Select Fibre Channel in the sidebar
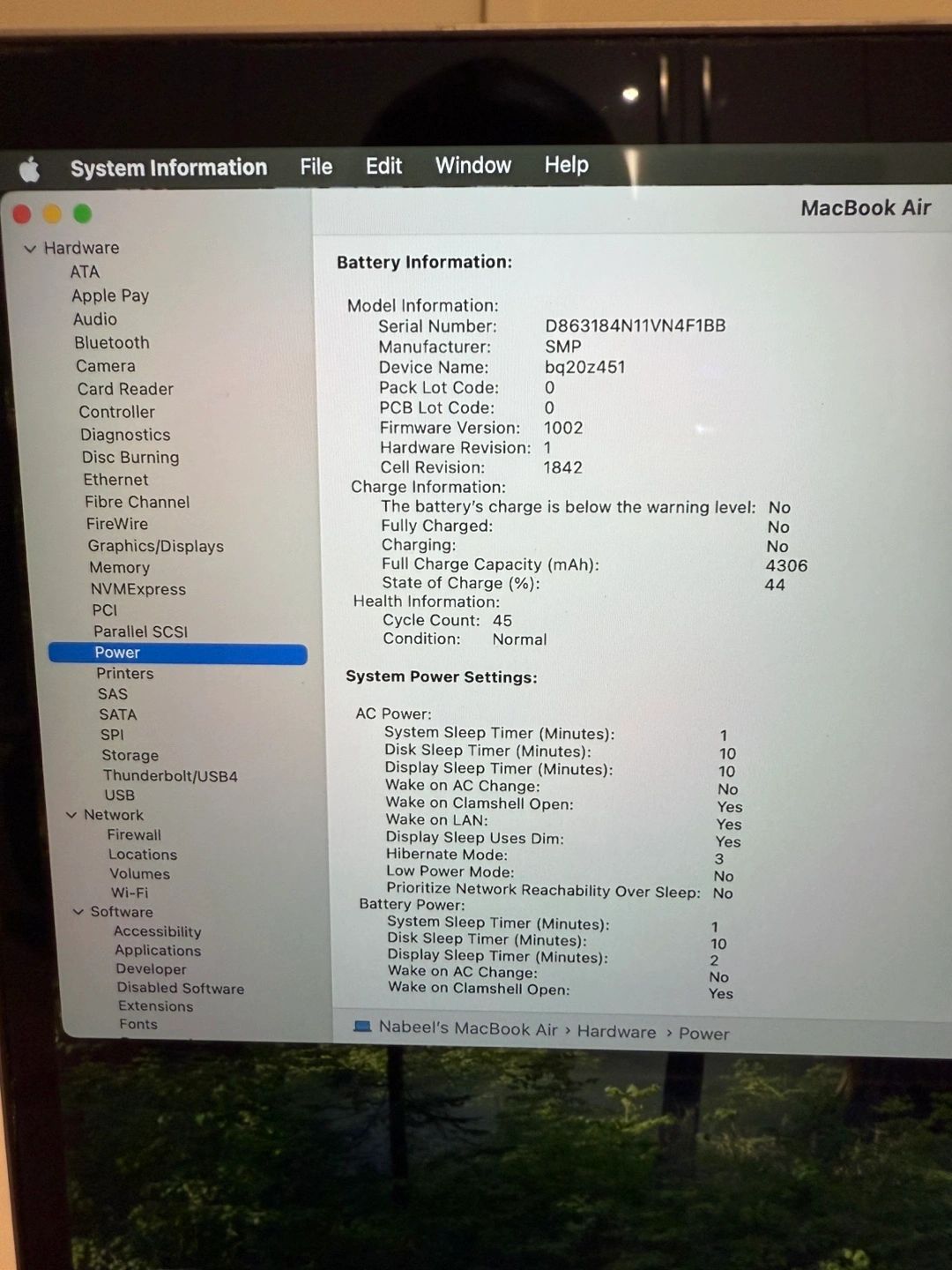 (x=137, y=502)
